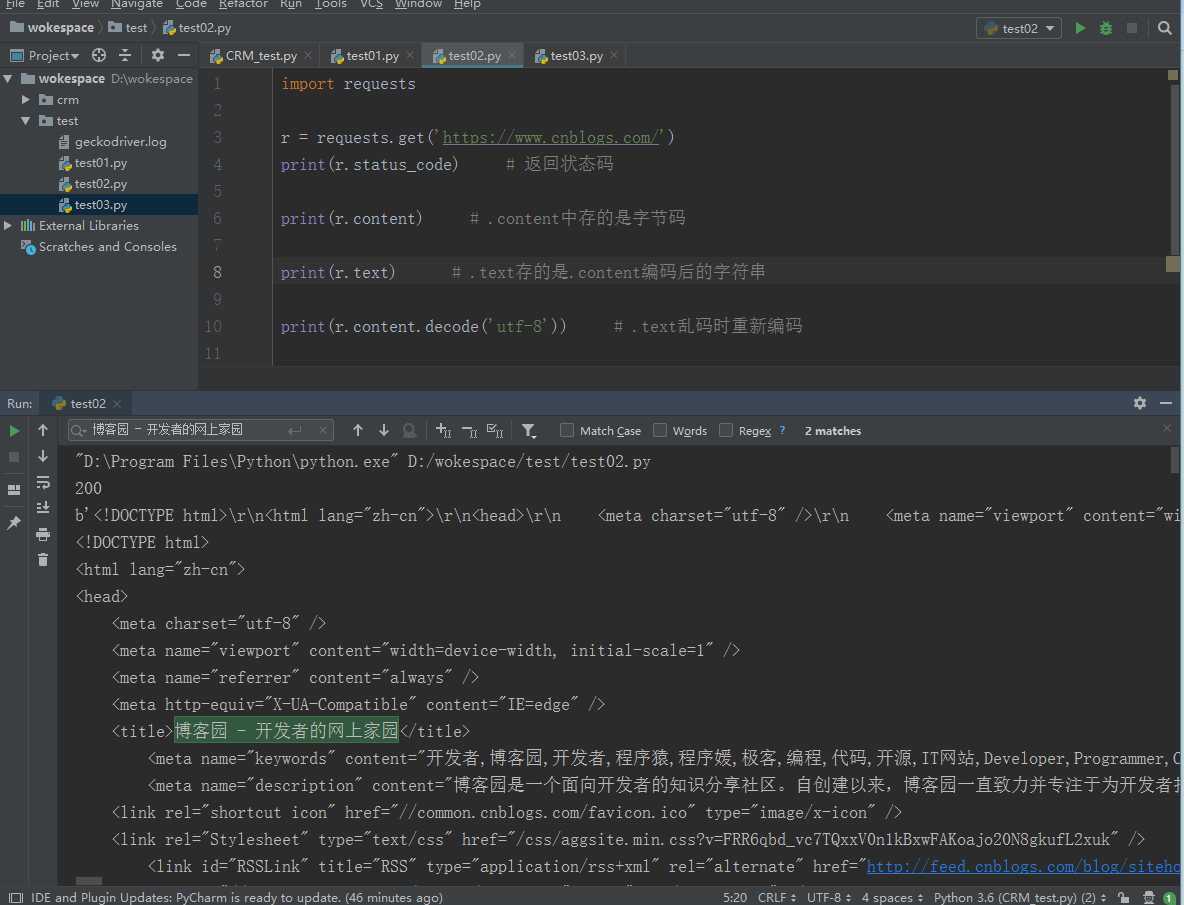Run test02 with the green toolbar play button

(1081, 28)
